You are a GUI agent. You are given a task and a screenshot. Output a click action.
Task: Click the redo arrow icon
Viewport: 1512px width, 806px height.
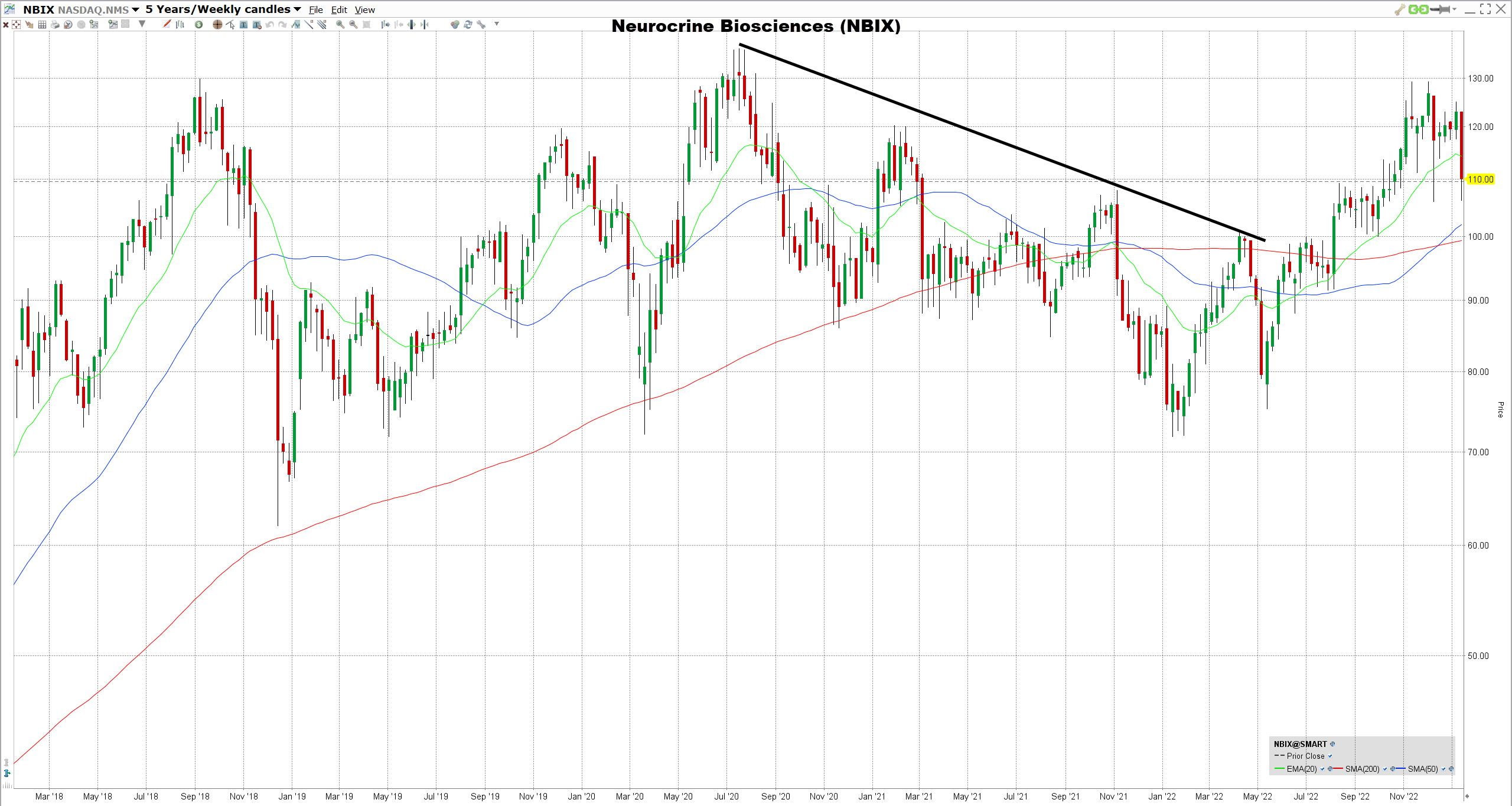[282, 24]
